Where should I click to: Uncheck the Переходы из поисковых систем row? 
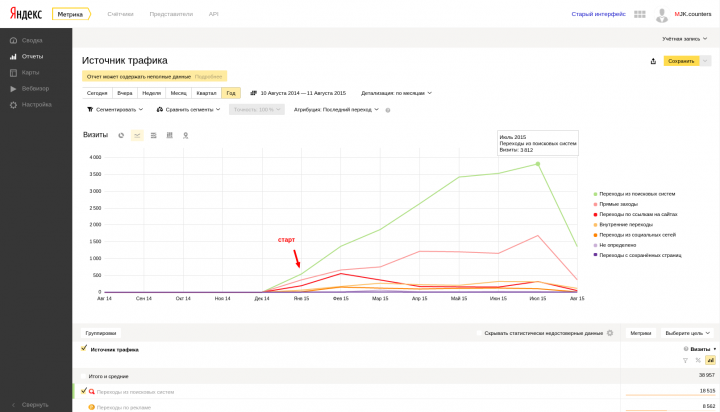(84, 391)
